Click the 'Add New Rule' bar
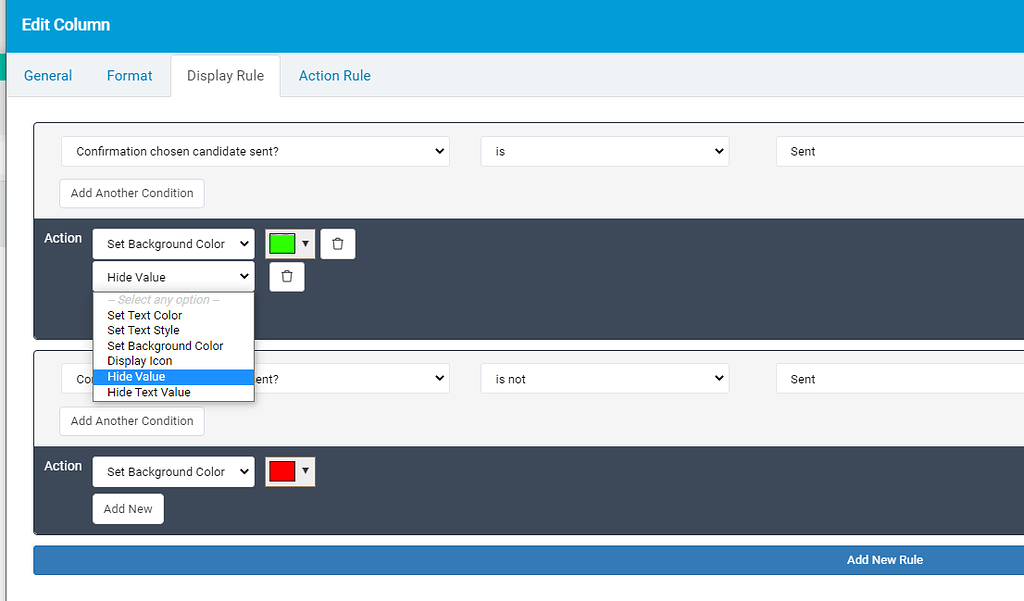The width and height of the screenshot is (1024, 601). pyautogui.click(x=884, y=559)
